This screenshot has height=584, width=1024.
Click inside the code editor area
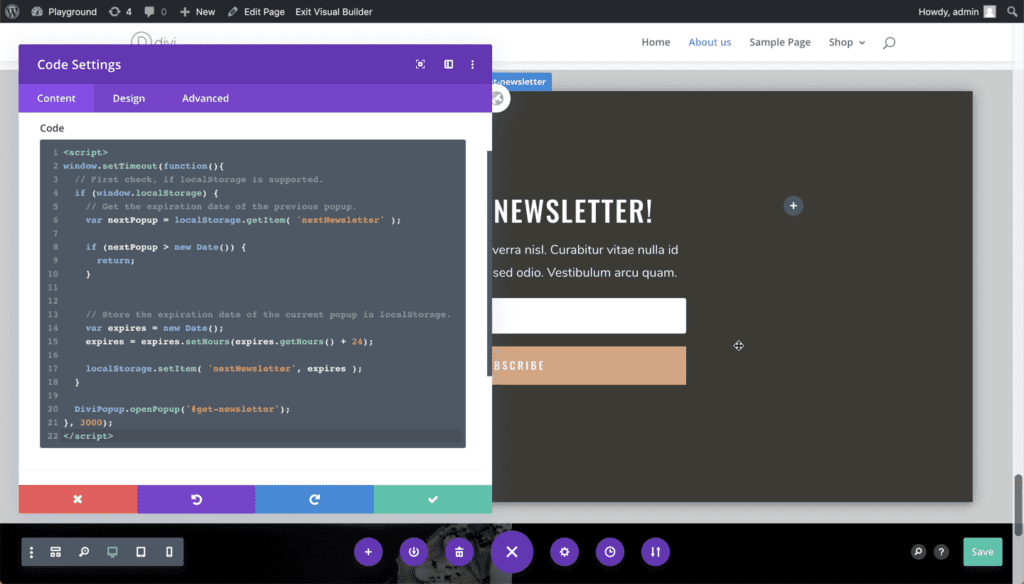(253, 293)
